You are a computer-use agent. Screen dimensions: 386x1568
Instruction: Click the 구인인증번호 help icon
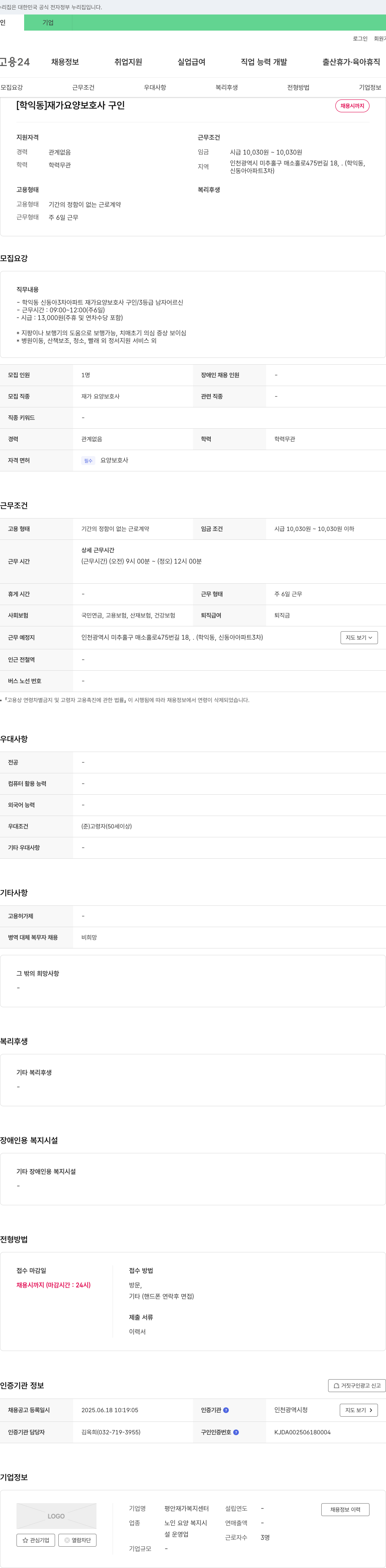(x=236, y=1432)
